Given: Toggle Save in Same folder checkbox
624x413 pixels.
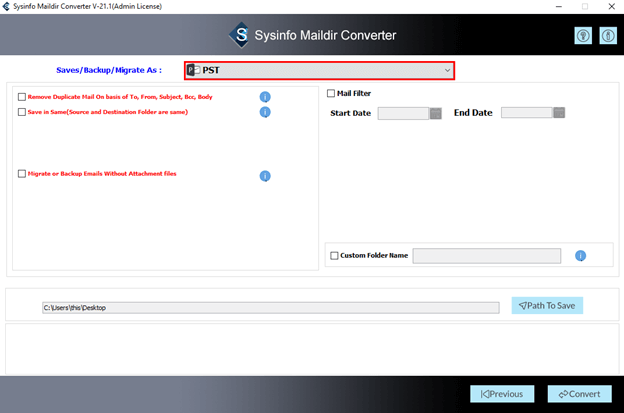Looking at the screenshot, I should coord(22,112).
